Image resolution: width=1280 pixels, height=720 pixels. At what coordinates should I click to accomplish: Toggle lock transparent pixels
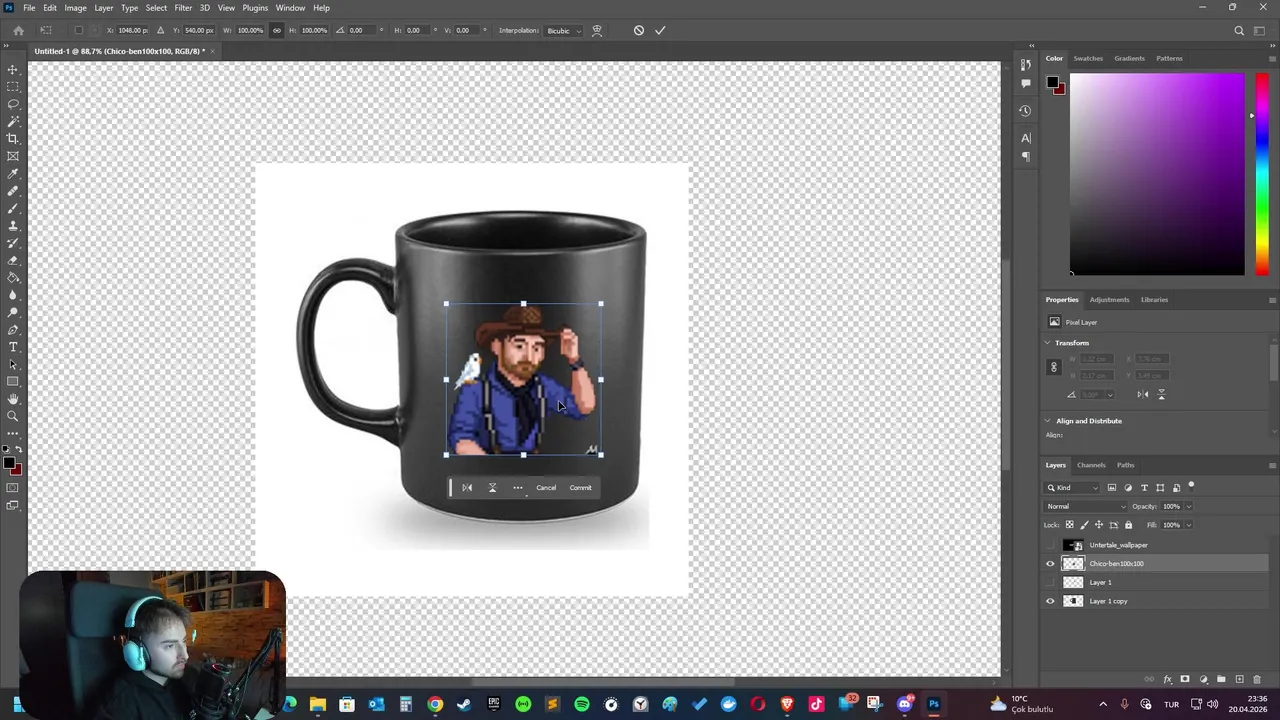(1069, 525)
